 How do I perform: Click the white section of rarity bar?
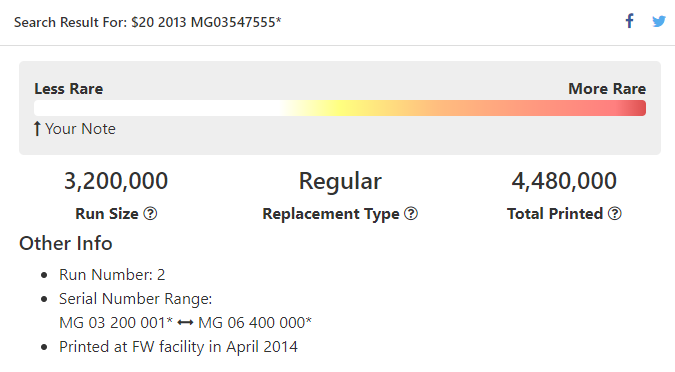coord(155,108)
